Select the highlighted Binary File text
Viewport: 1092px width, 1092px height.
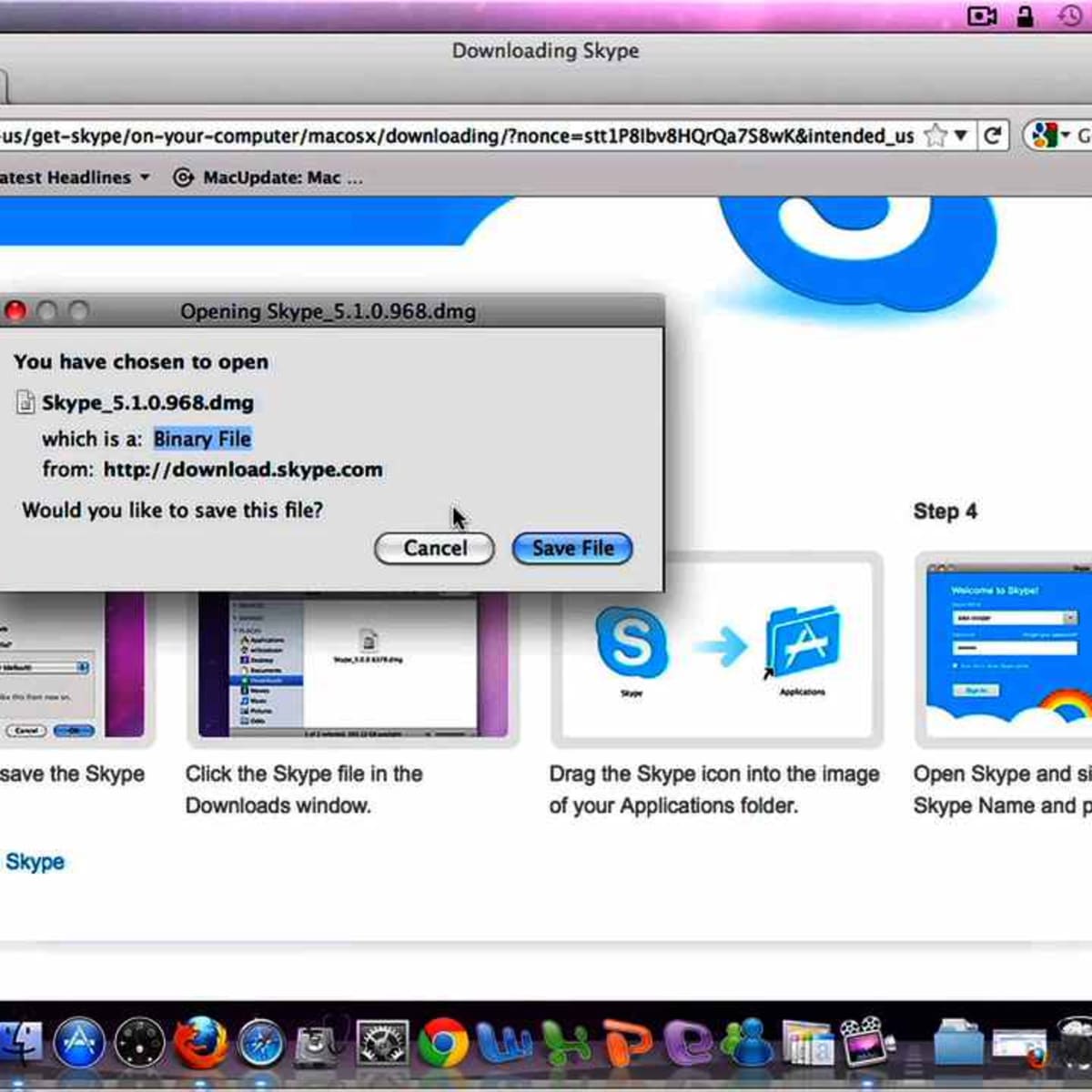[202, 439]
